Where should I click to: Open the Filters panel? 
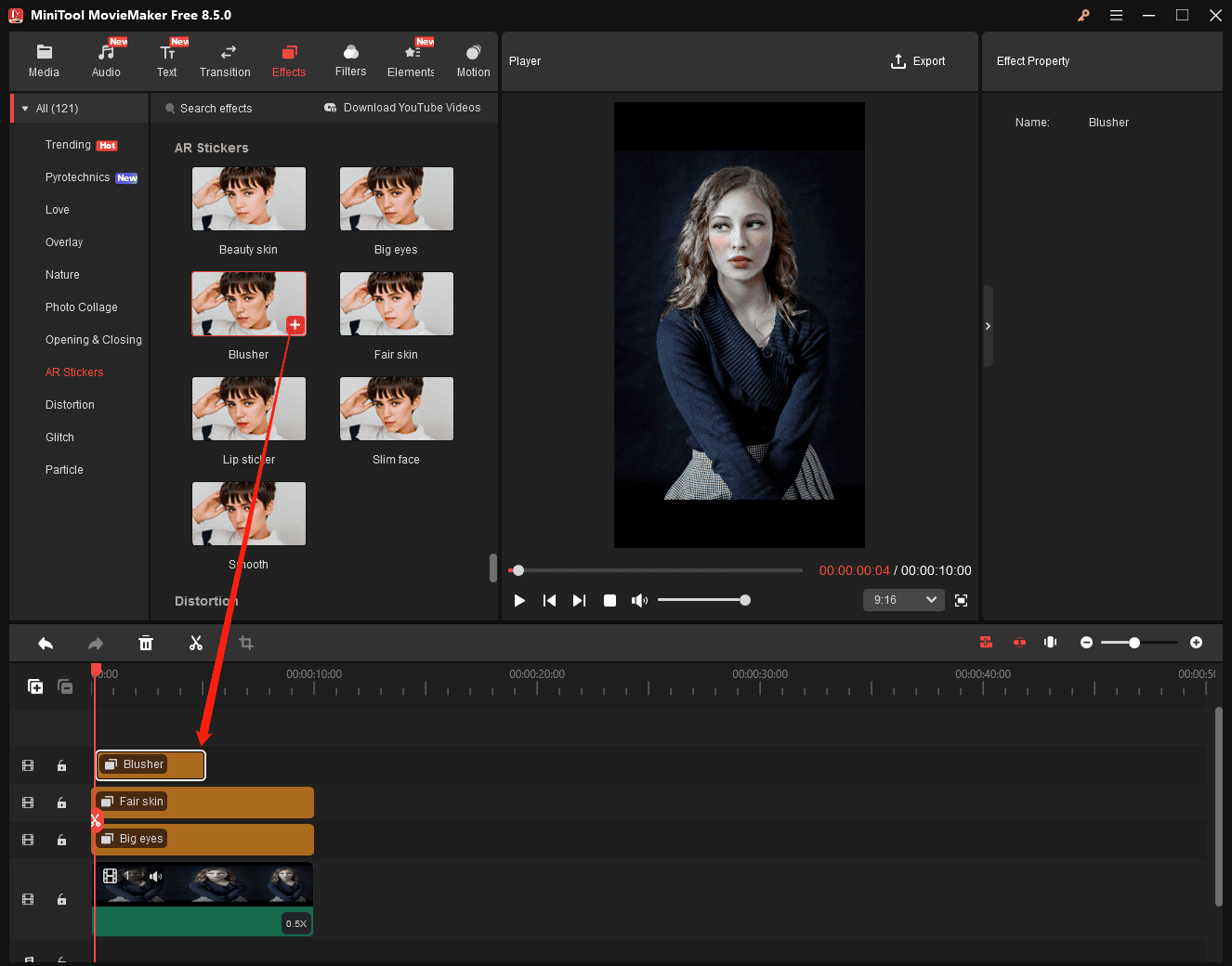coord(350,59)
